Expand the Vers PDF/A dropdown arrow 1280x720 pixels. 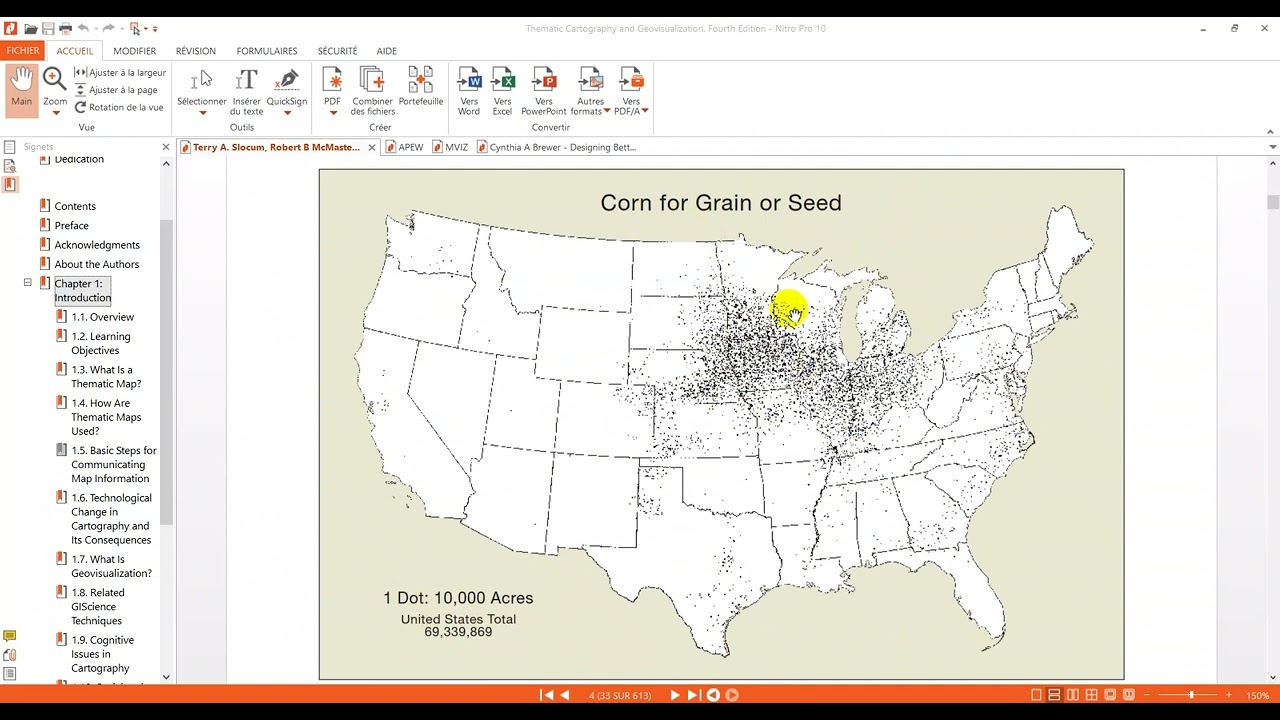(x=645, y=111)
